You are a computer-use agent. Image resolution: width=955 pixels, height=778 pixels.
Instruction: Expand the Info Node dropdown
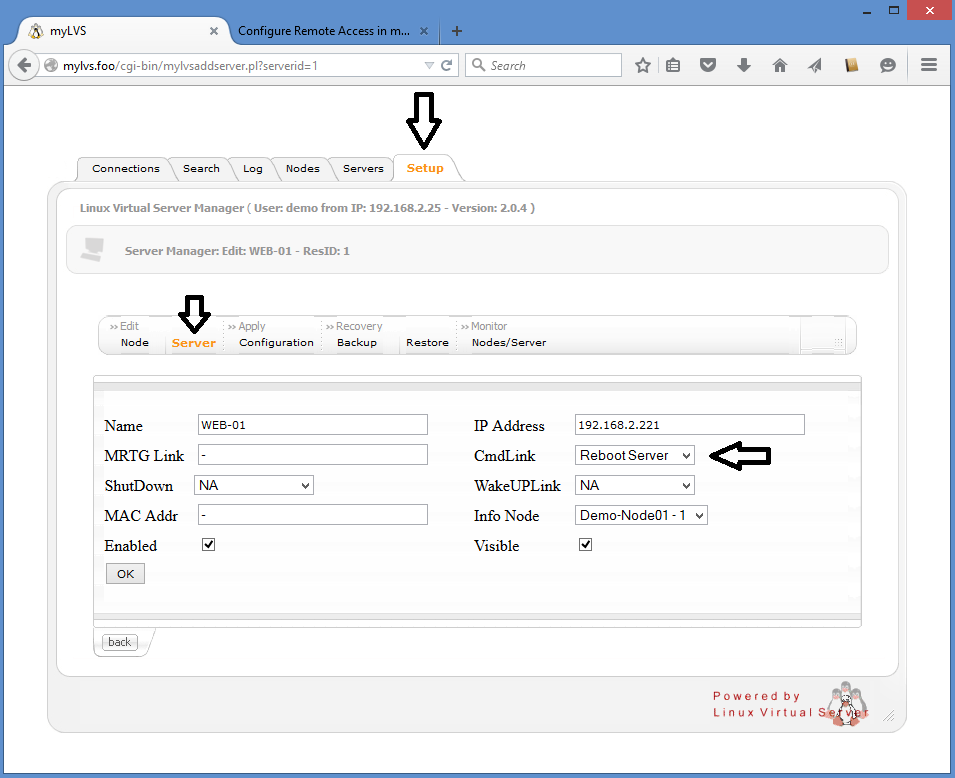tap(642, 515)
